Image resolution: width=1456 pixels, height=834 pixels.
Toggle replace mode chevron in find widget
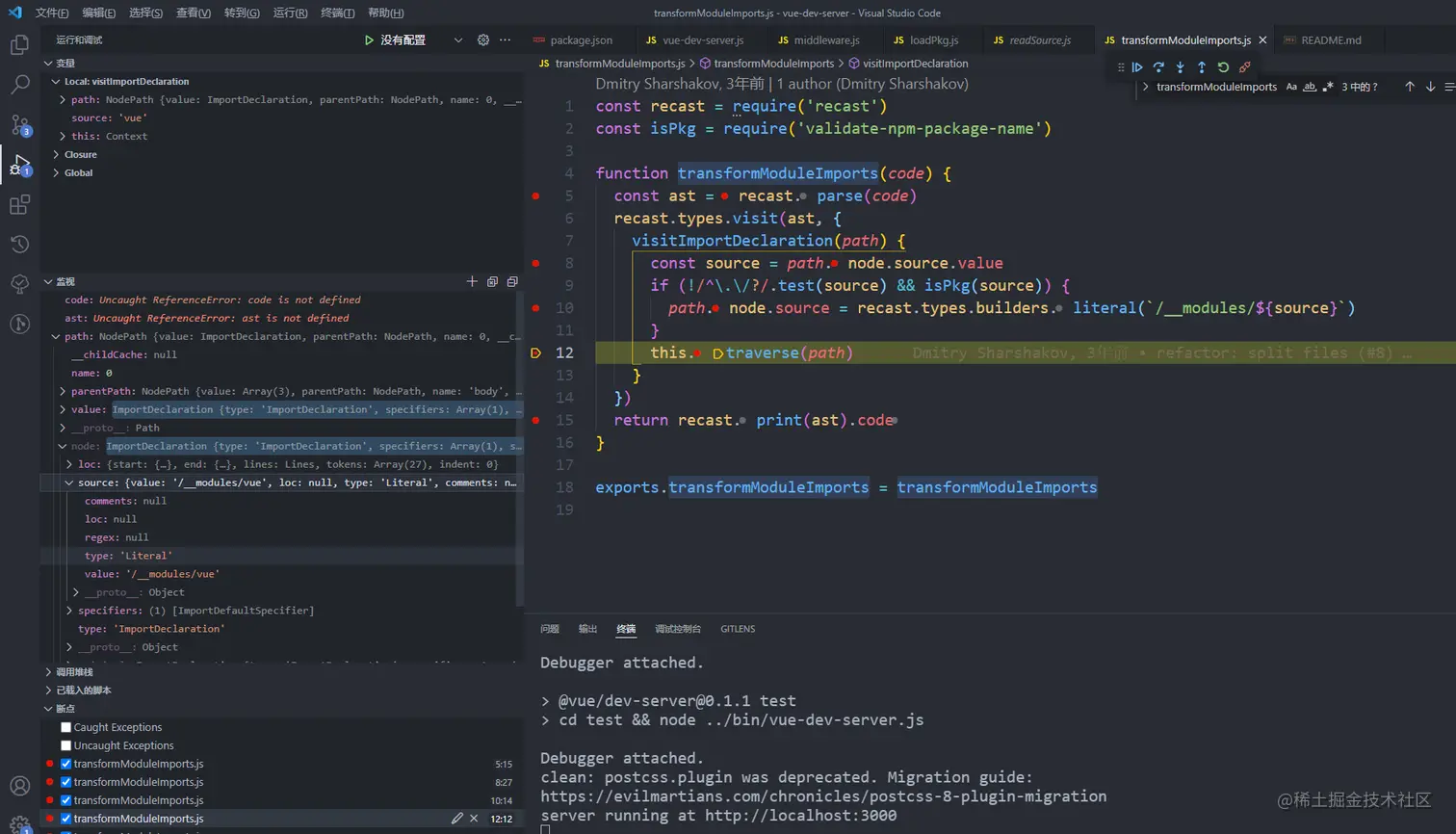tap(1145, 87)
